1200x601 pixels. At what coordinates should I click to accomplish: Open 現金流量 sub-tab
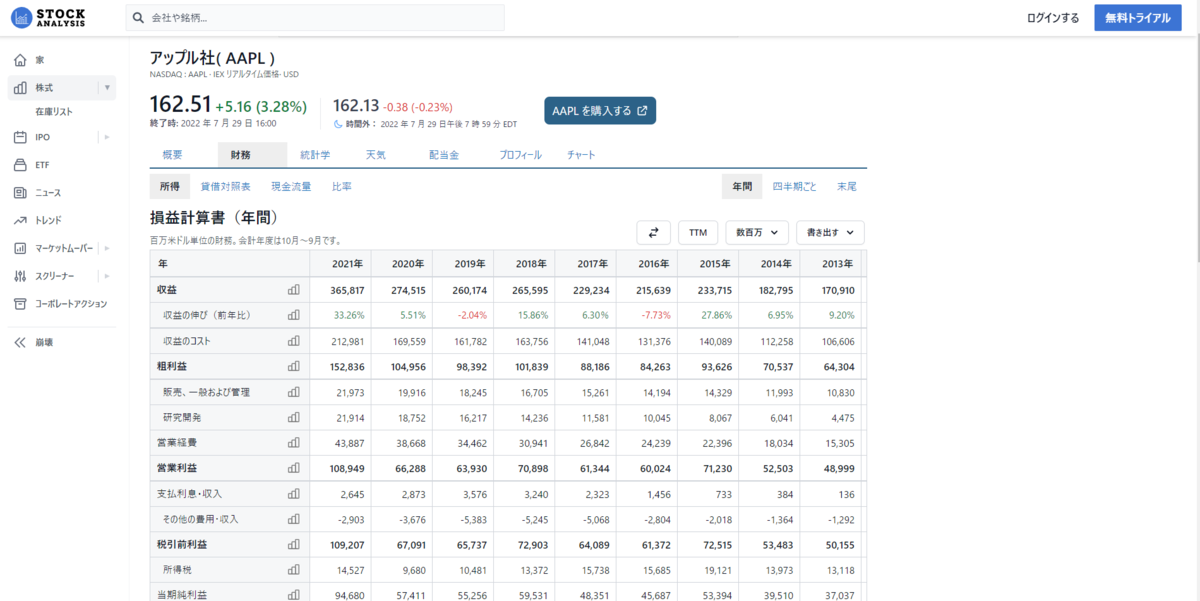(x=291, y=186)
